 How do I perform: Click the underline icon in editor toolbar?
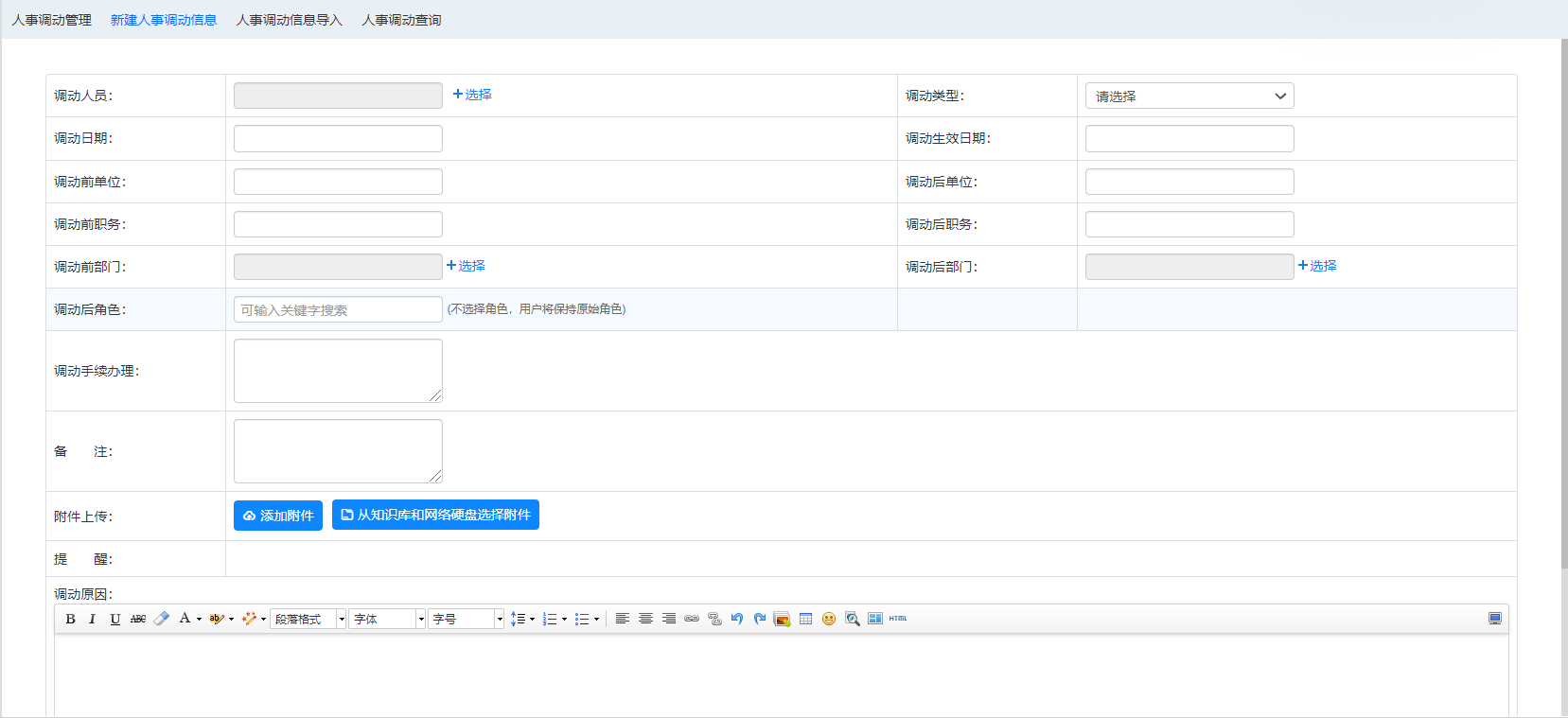point(115,619)
